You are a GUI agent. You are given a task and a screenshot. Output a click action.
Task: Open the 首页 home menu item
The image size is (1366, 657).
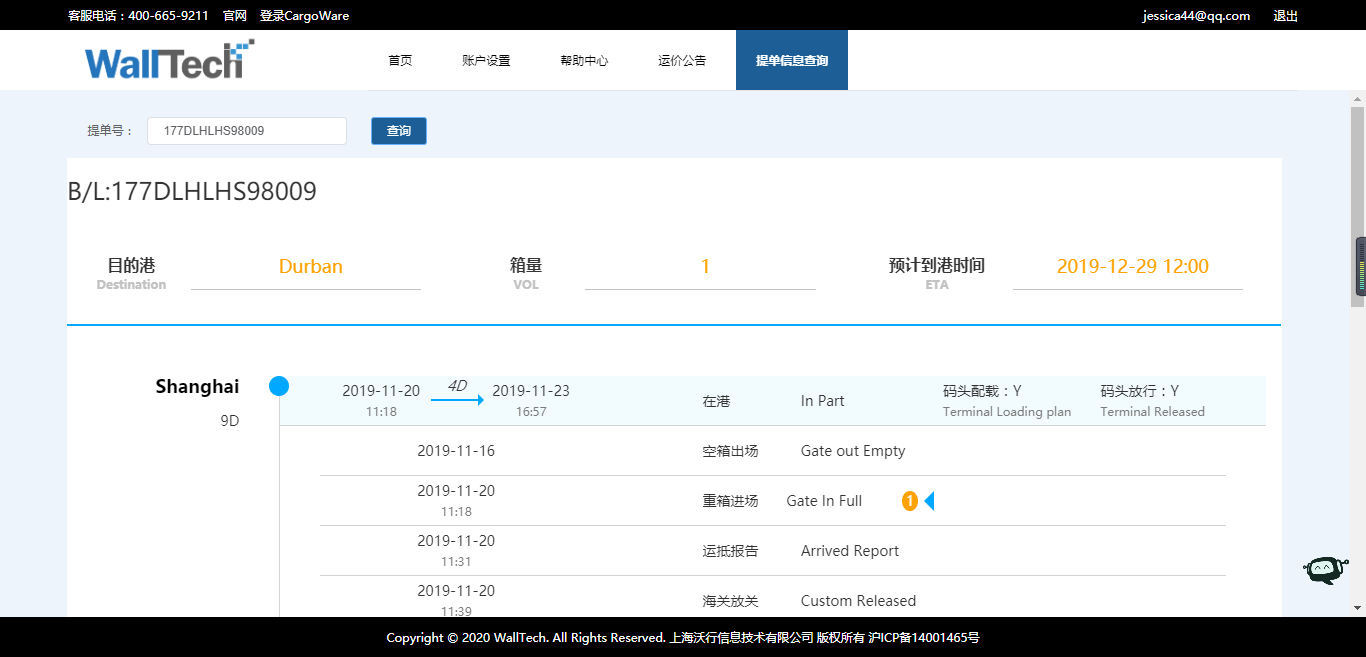(x=400, y=61)
